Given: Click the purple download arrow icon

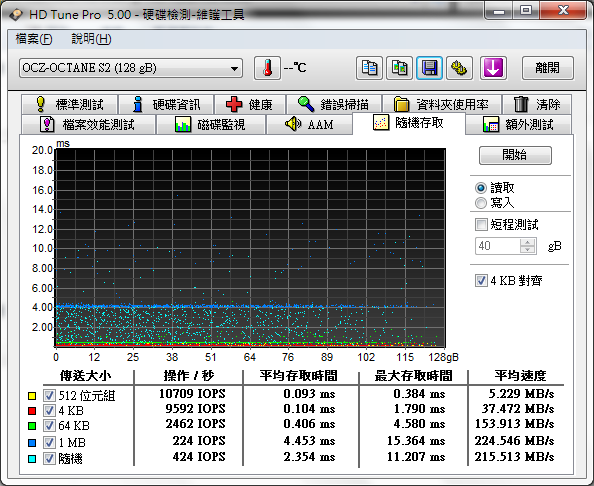Looking at the screenshot, I should pos(493,68).
